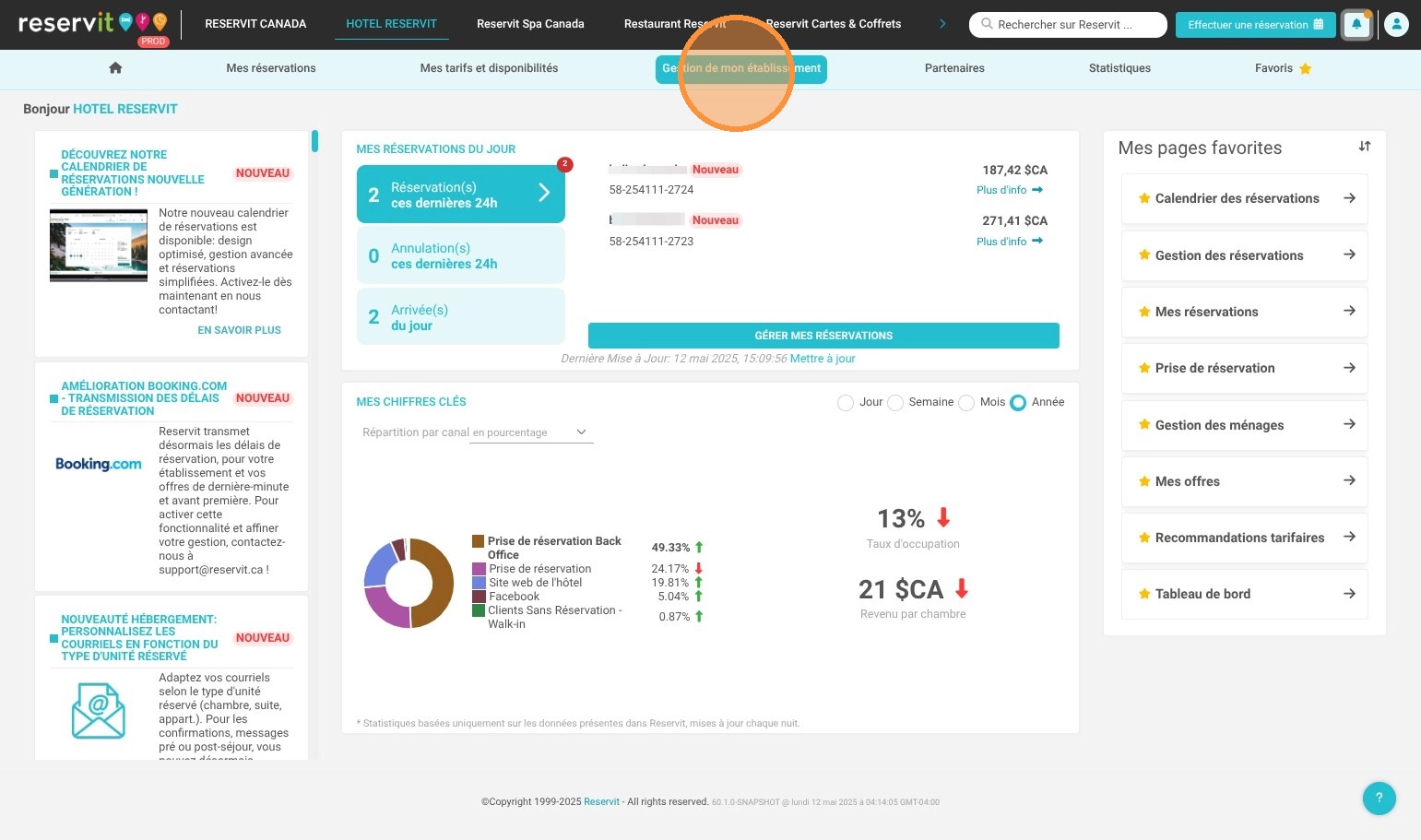The height and width of the screenshot is (840, 1421).
Task: Switch to RESERVIT CANADA tab
Action: coord(255,24)
